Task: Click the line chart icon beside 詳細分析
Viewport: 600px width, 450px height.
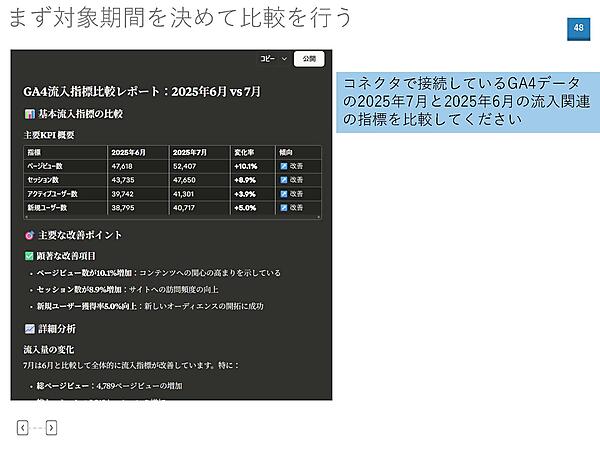Action: (x=29, y=329)
